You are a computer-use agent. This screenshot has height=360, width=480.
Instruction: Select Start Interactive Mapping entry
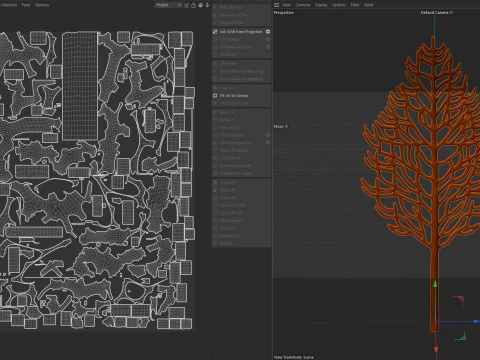241,71
